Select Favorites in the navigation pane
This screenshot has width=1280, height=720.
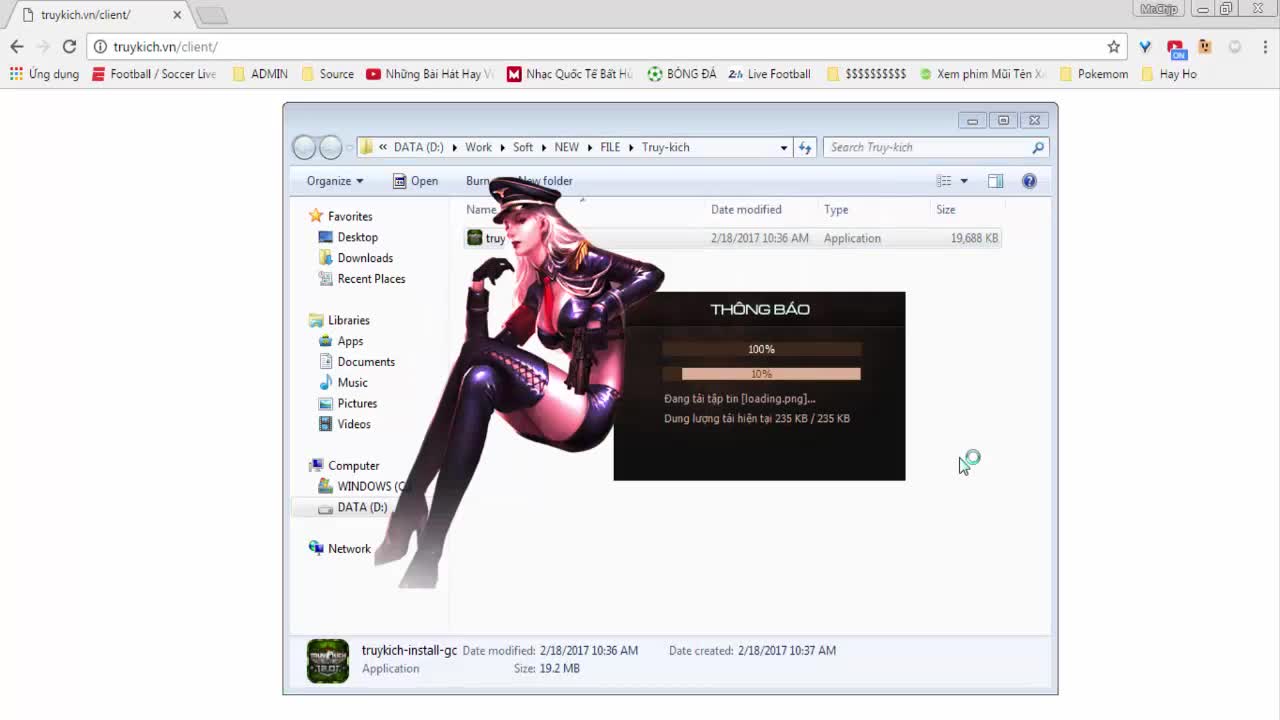[341, 216]
